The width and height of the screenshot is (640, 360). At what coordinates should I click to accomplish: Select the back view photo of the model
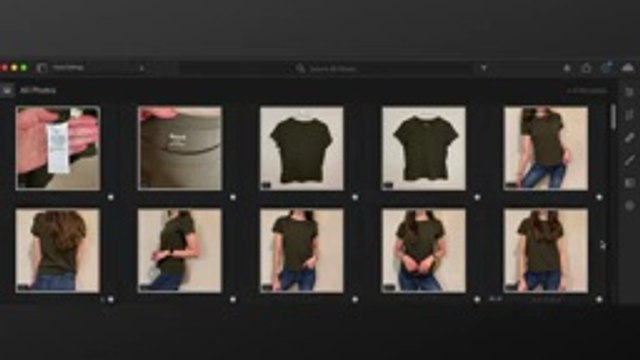(58, 251)
